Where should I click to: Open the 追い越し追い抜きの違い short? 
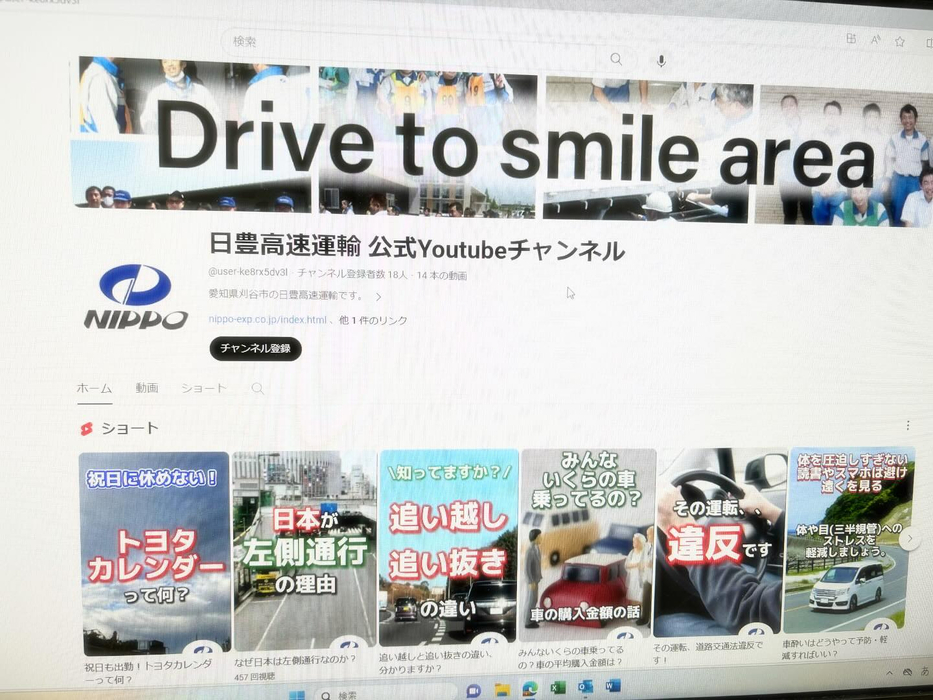pos(448,548)
